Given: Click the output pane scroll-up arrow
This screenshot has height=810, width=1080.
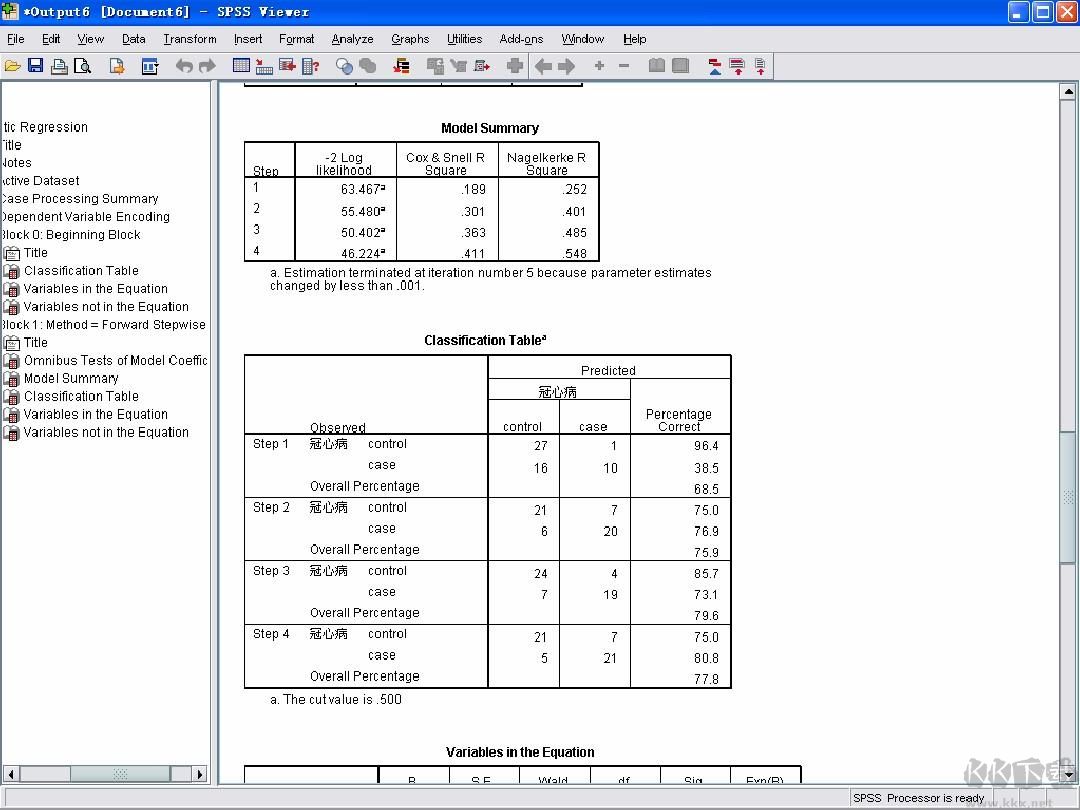Looking at the screenshot, I should tap(1068, 90).
